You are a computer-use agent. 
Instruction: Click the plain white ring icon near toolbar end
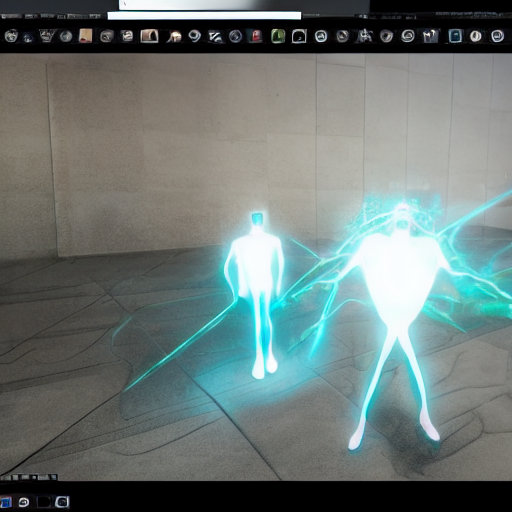pyautogui.click(x=476, y=36)
